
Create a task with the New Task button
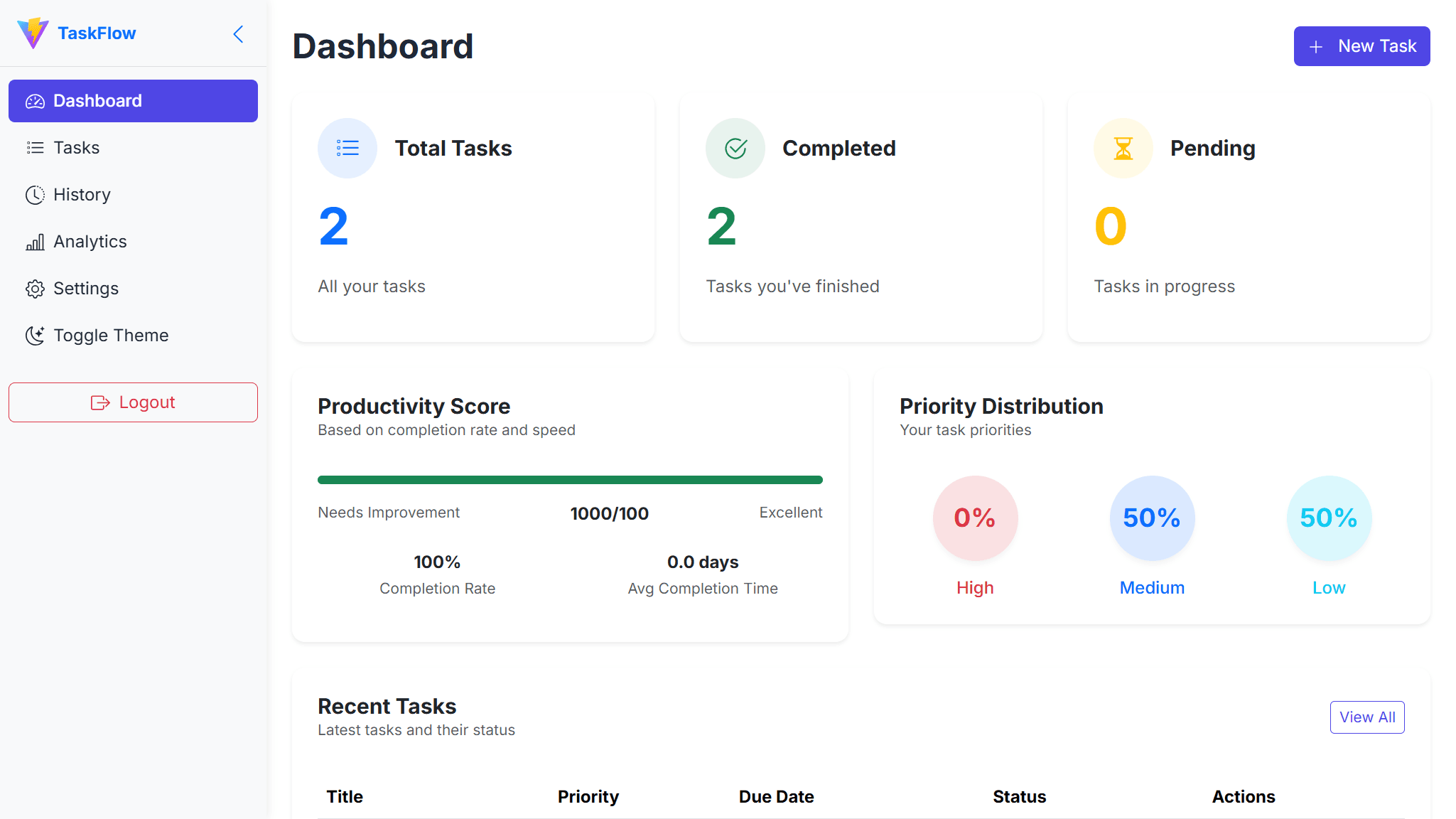tap(1361, 45)
